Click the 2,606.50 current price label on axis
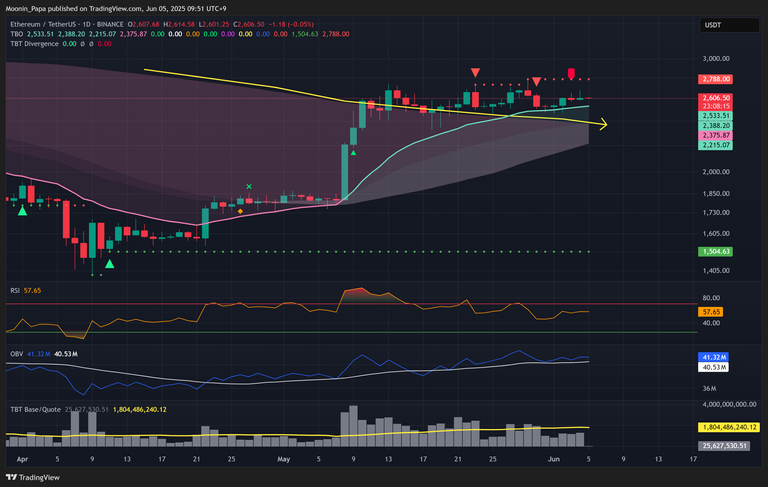 tap(716, 98)
